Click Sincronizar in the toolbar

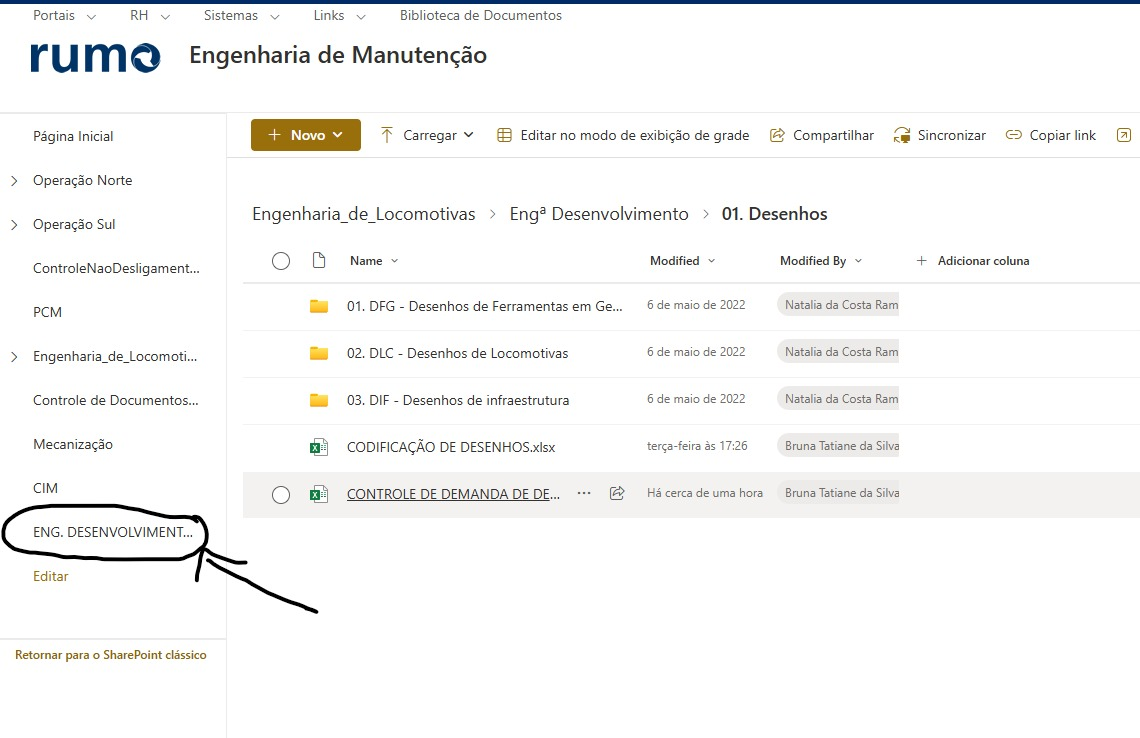tap(939, 135)
